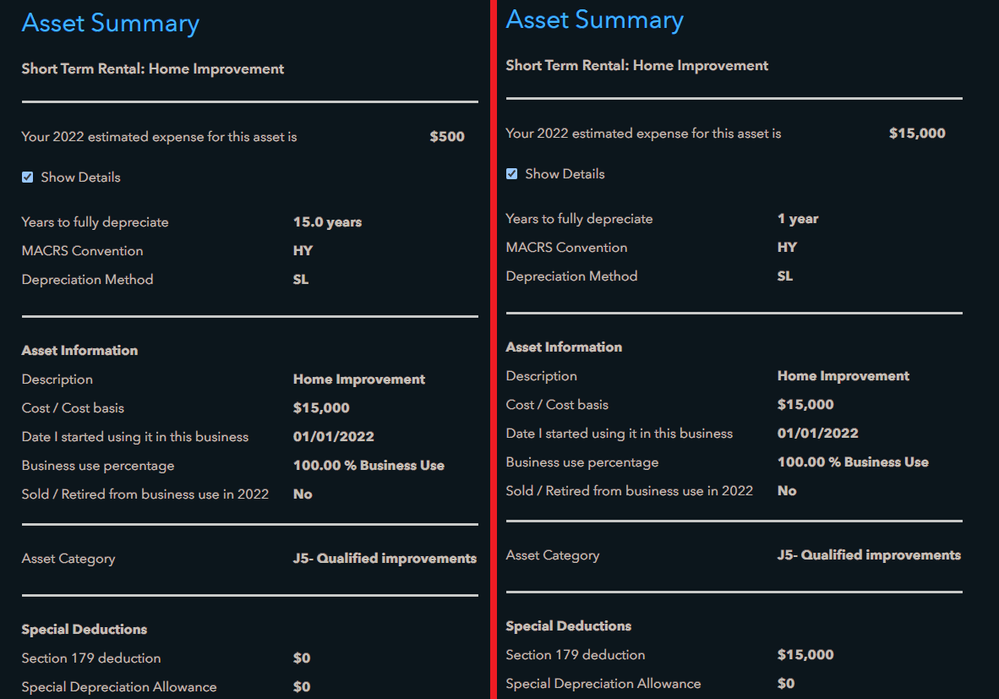Screen dimensions: 999x699
Task: Click right Asset Summary heading
Action: click(594, 20)
